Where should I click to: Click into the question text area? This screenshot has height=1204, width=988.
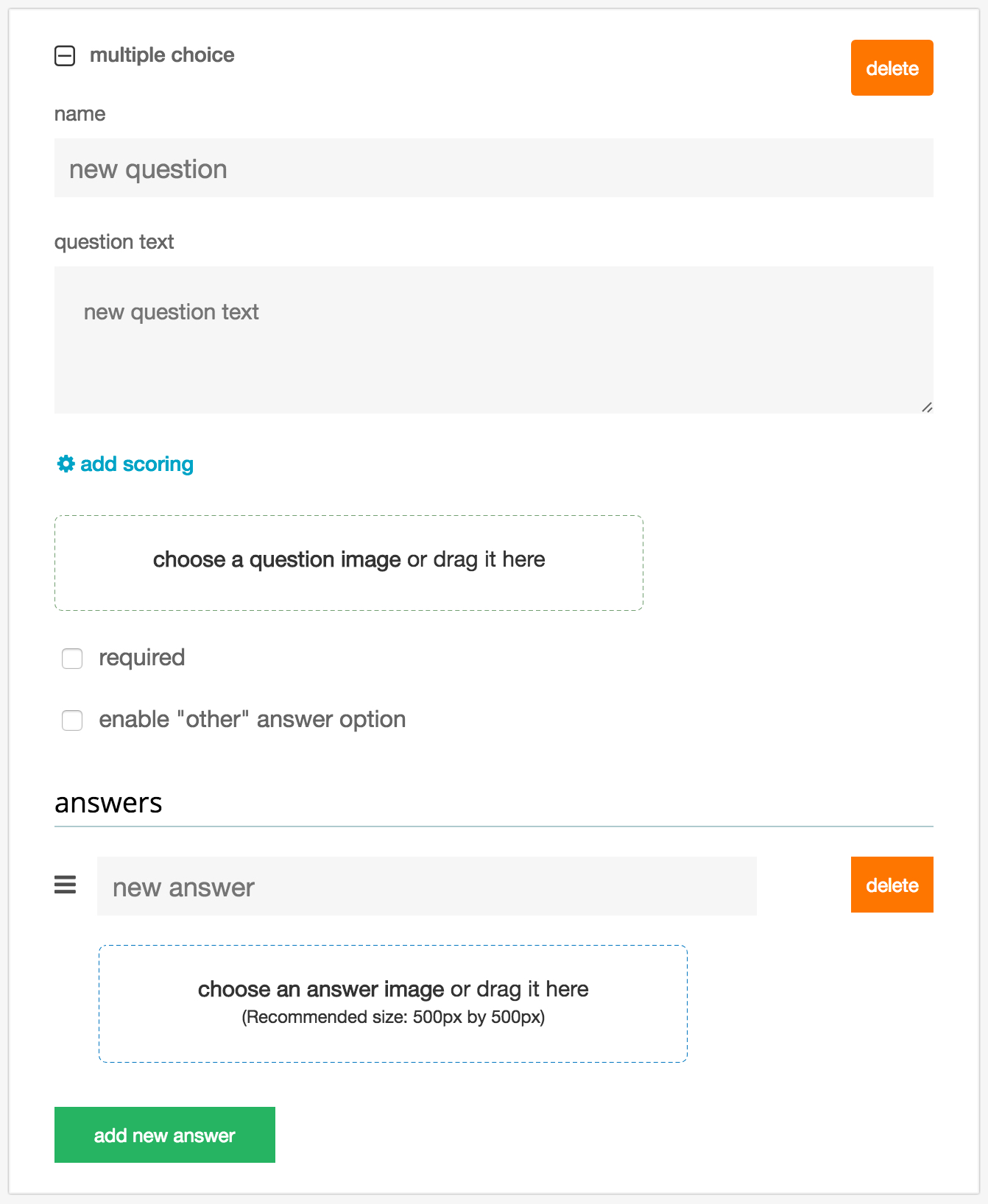[x=493, y=340]
